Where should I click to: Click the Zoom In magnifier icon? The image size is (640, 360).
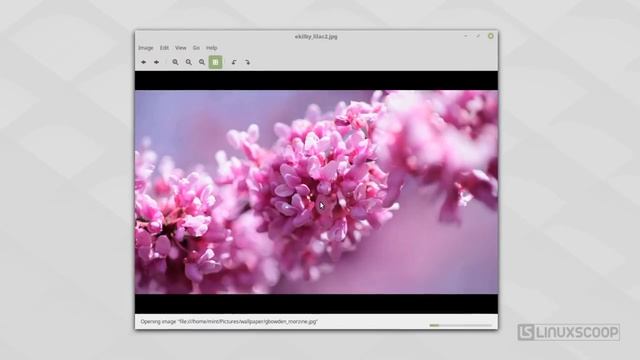coord(175,62)
